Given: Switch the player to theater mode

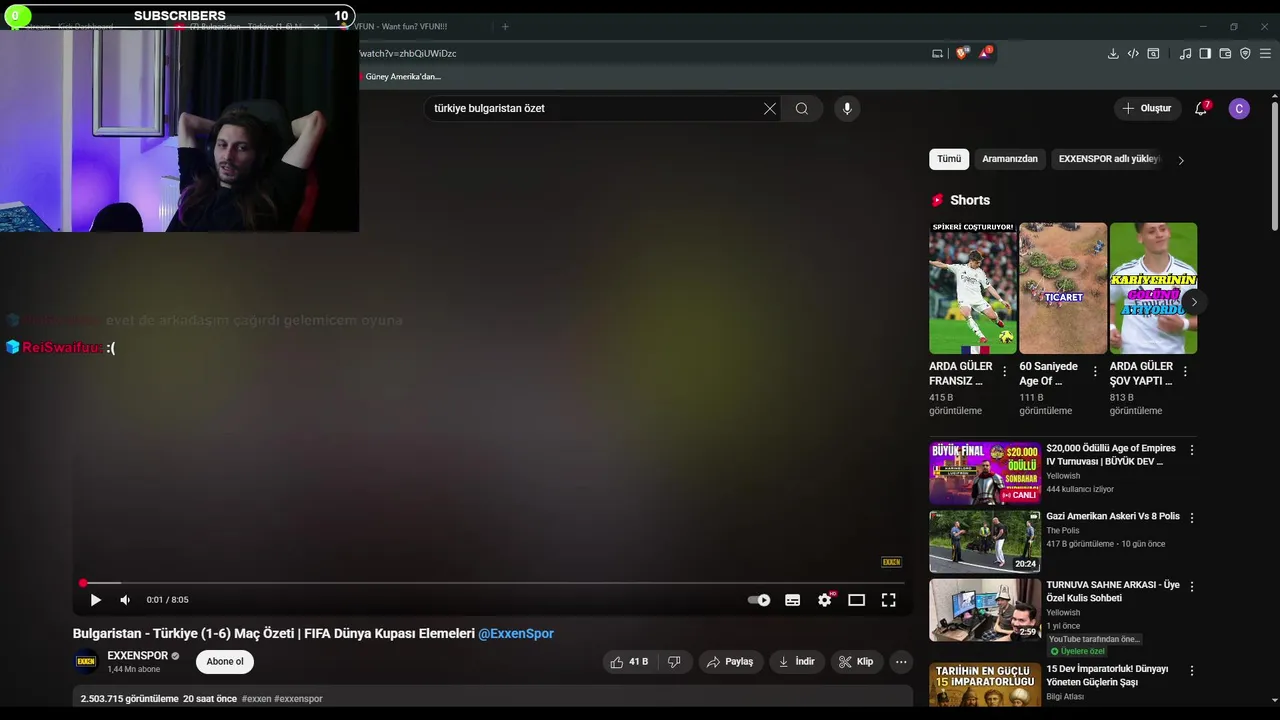Looking at the screenshot, I should tap(856, 600).
